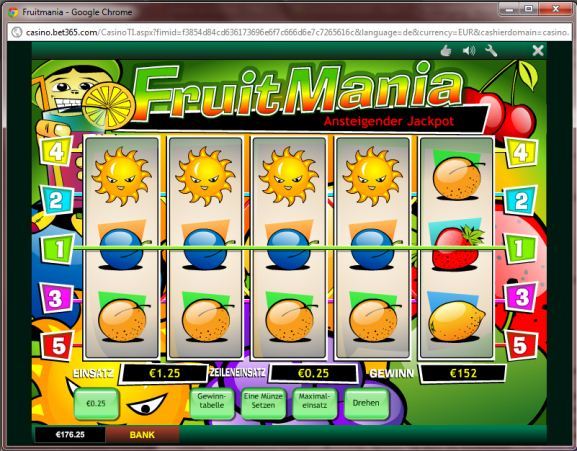Open the BANK cashier tab

142,435
